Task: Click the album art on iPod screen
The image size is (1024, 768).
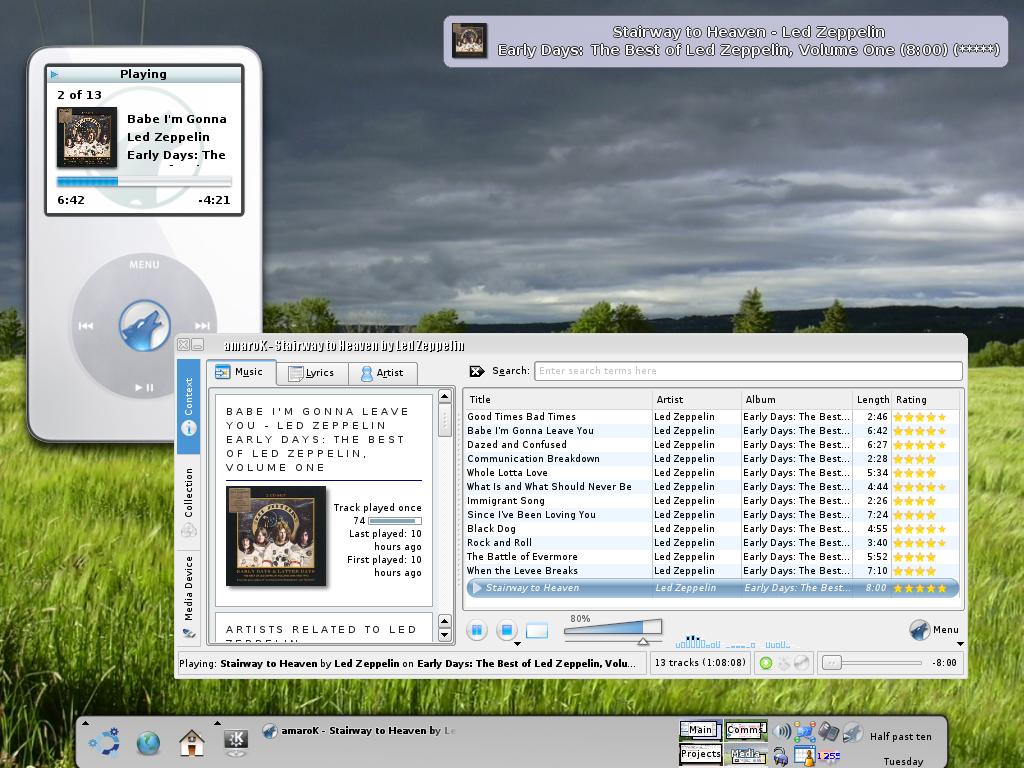Action: pos(87,137)
